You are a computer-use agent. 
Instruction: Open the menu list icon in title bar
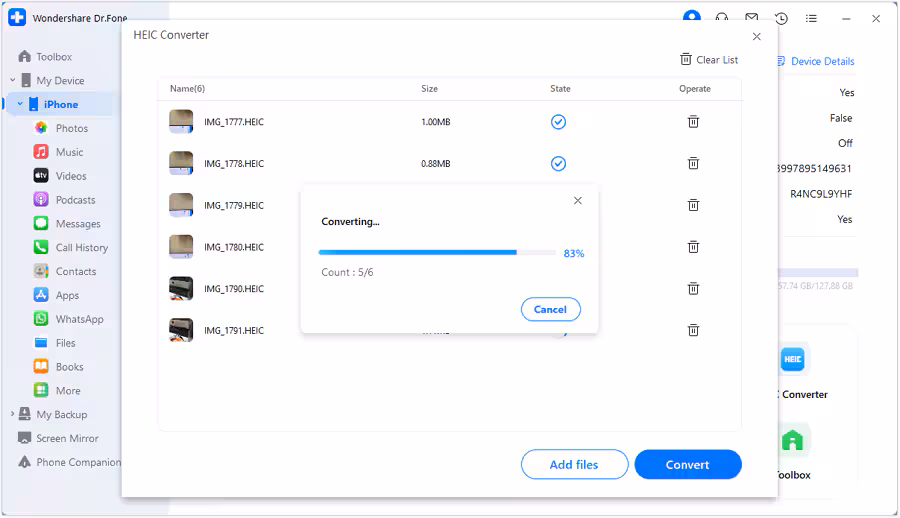click(811, 19)
